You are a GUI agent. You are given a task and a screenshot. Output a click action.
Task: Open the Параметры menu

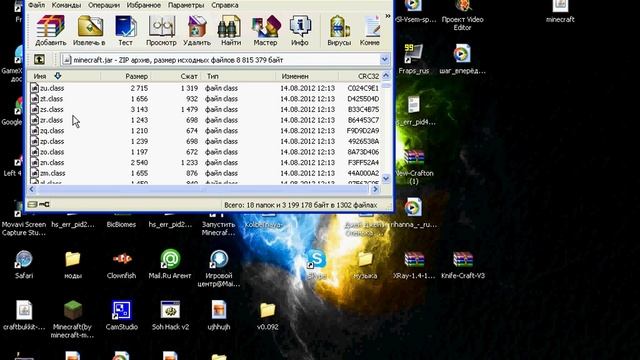tap(186, 5)
